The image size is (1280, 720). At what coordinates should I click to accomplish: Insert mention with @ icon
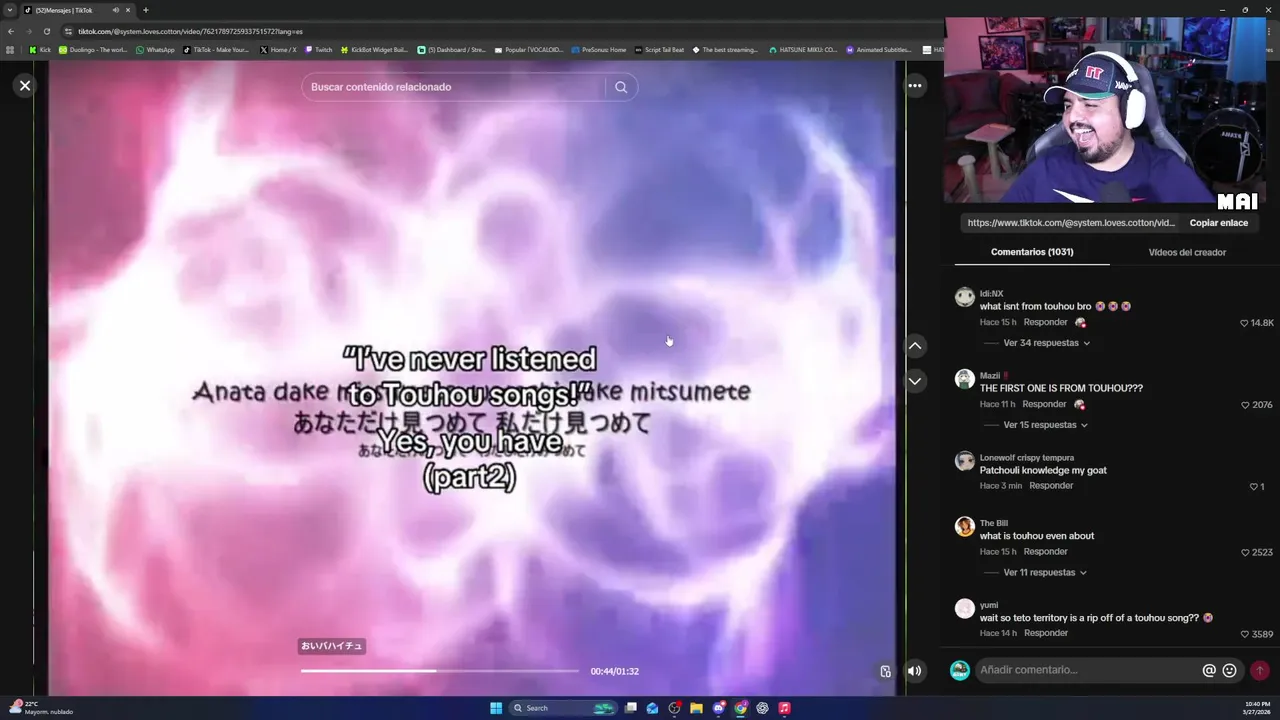(x=1209, y=671)
